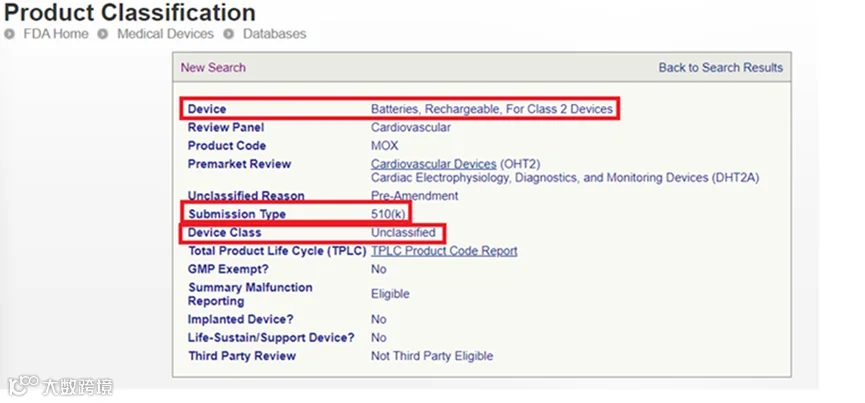This screenshot has height=403, width=865.
Task: Open the Medical Devices breadcrumb link
Action: tap(165, 34)
